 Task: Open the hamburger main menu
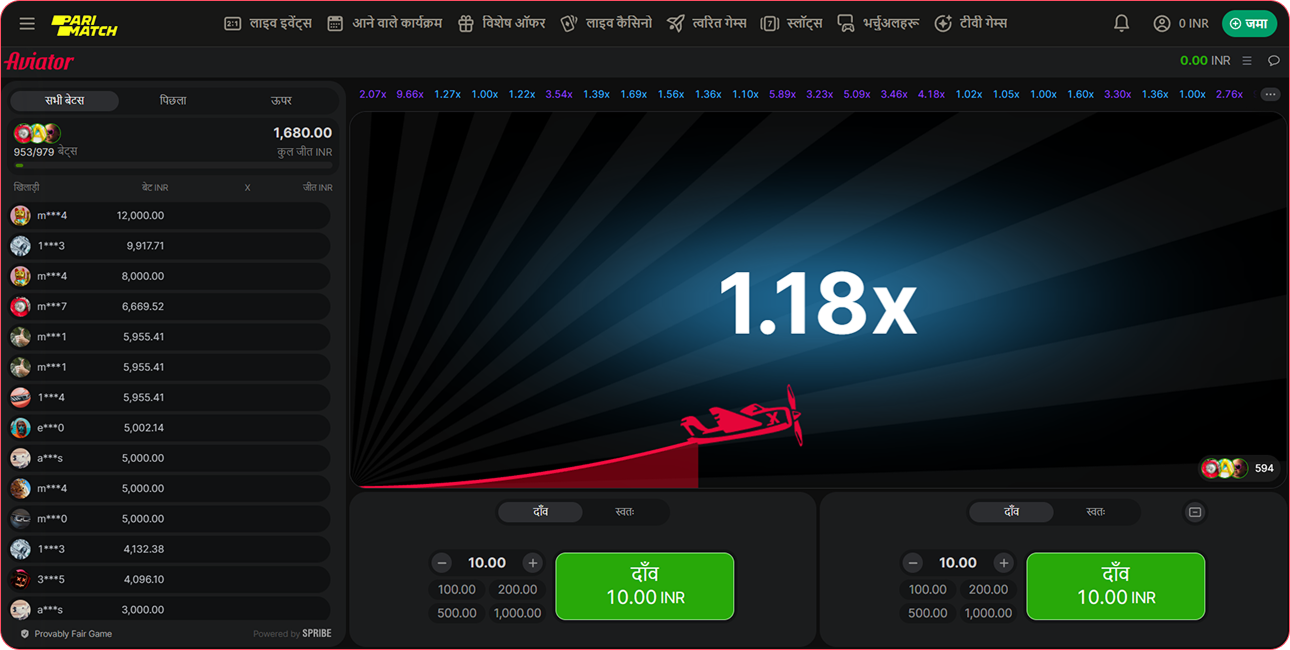(x=27, y=23)
